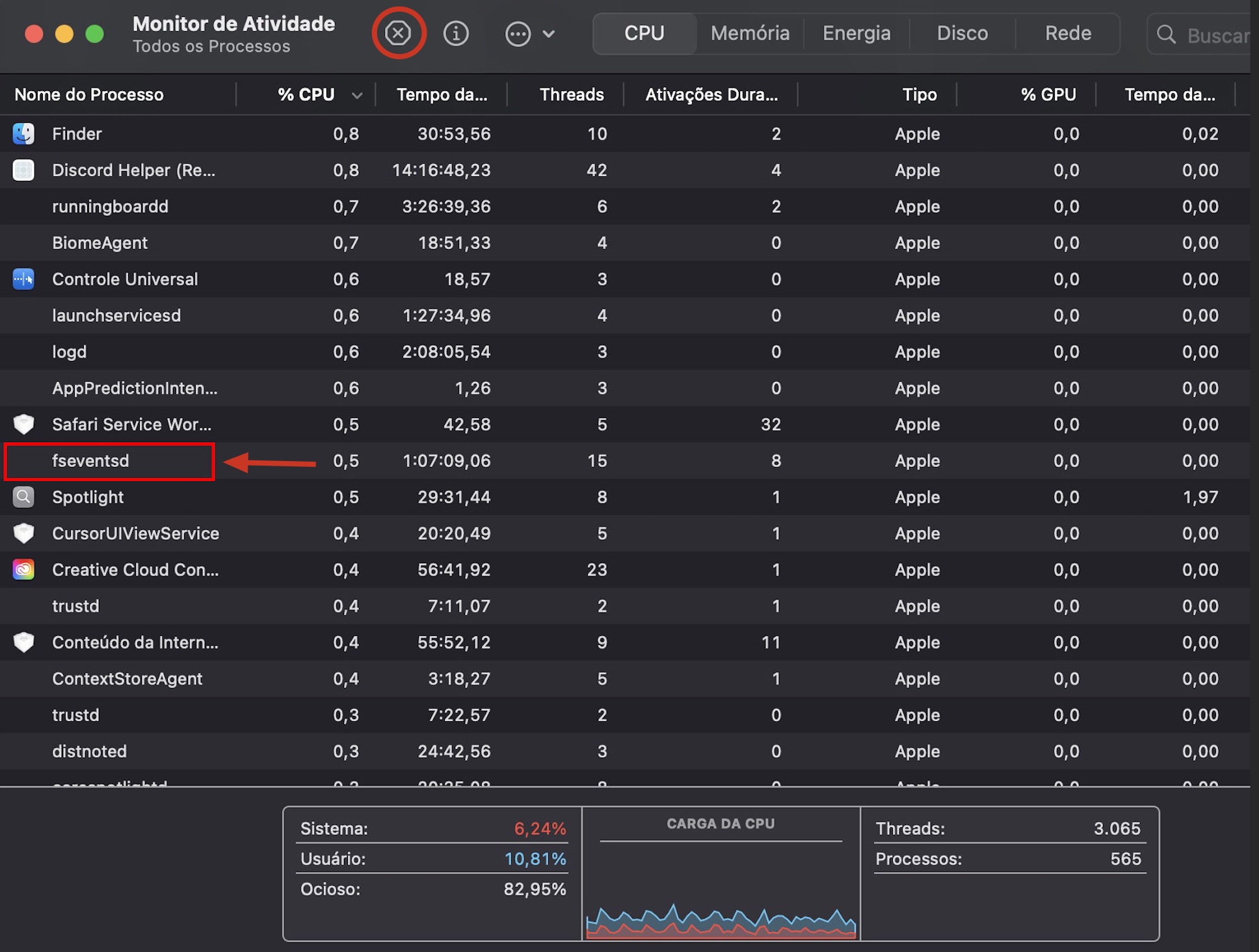Open process info with the (i) icon

click(456, 33)
